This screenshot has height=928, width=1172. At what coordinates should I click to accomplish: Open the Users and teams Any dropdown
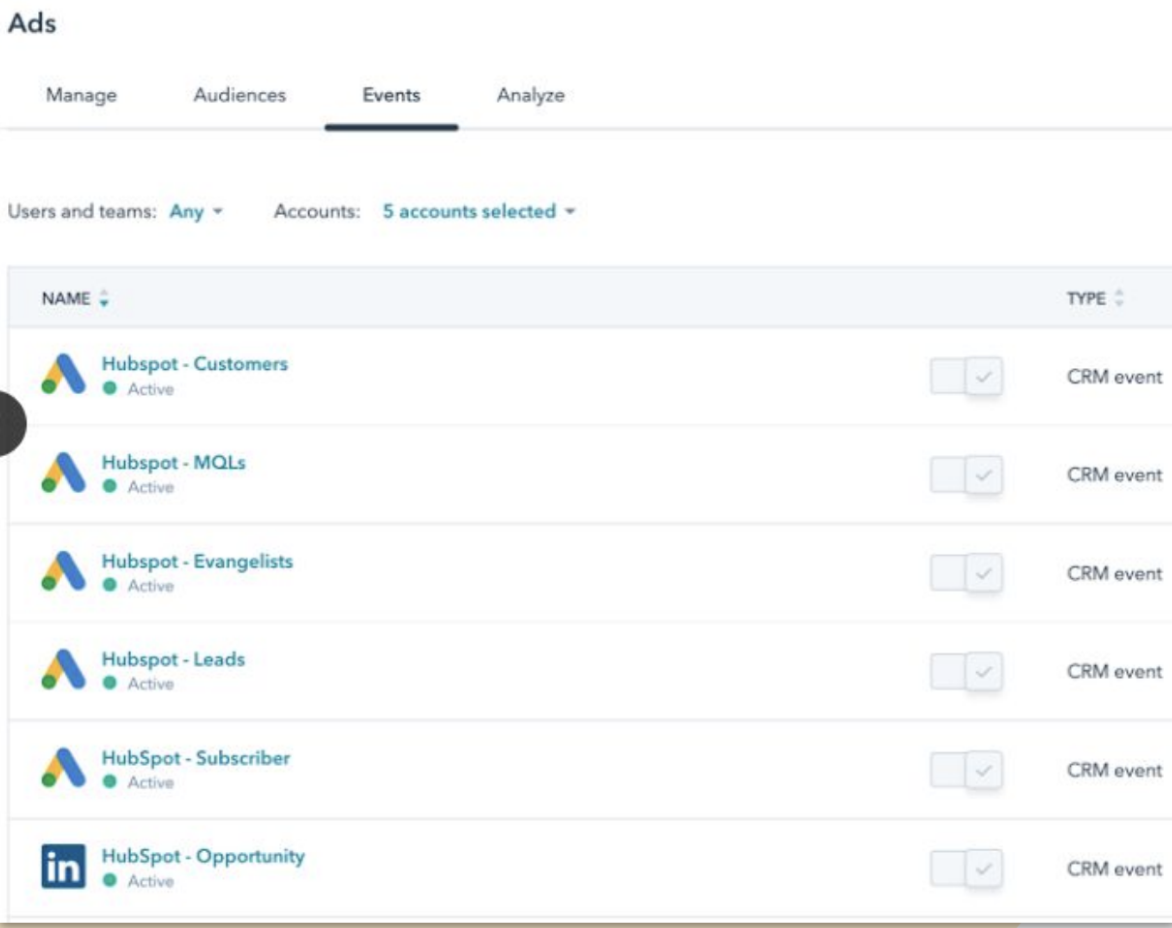pyautogui.click(x=196, y=211)
